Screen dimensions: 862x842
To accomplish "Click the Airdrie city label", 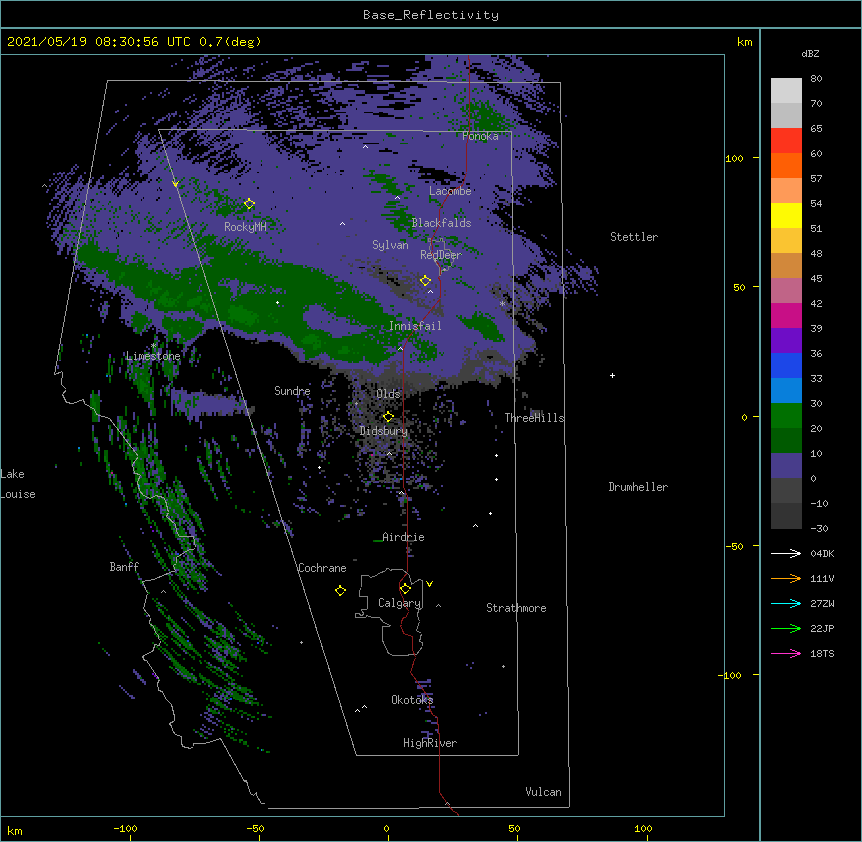I will pyautogui.click(x=404, y=537).
